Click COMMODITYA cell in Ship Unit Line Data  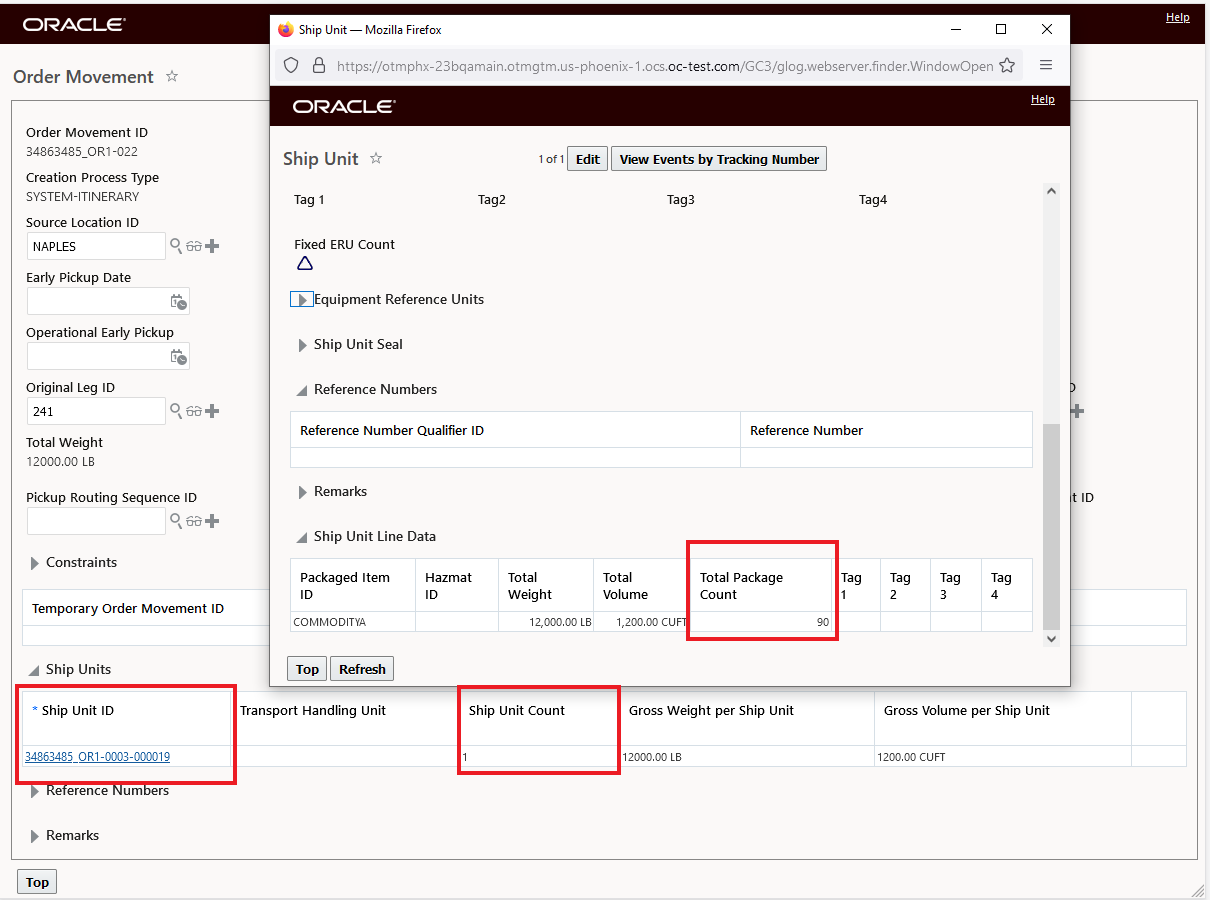pyautogui.click(x=353, y=622)
